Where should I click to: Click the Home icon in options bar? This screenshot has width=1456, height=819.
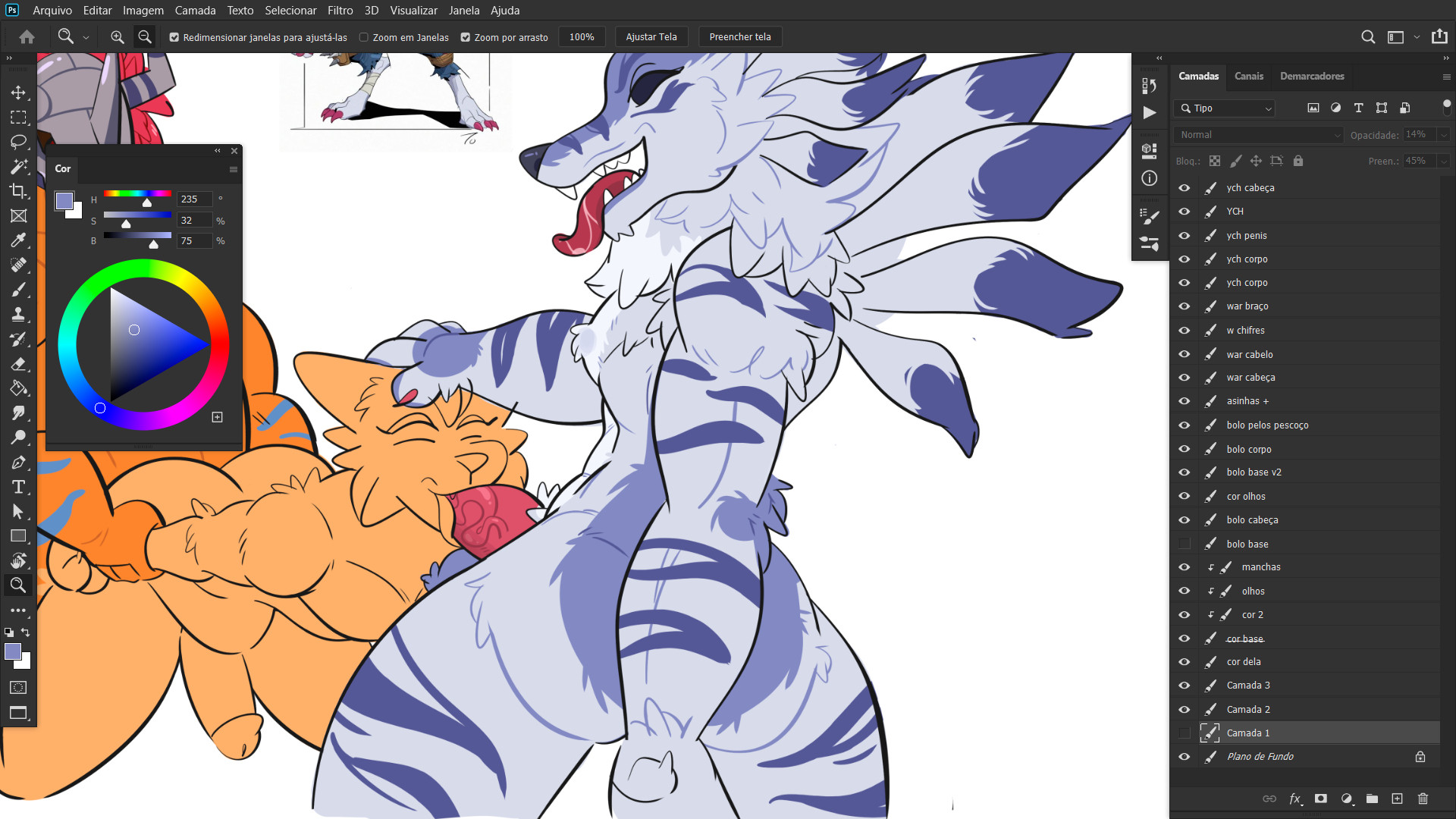[x=27, y=36]
